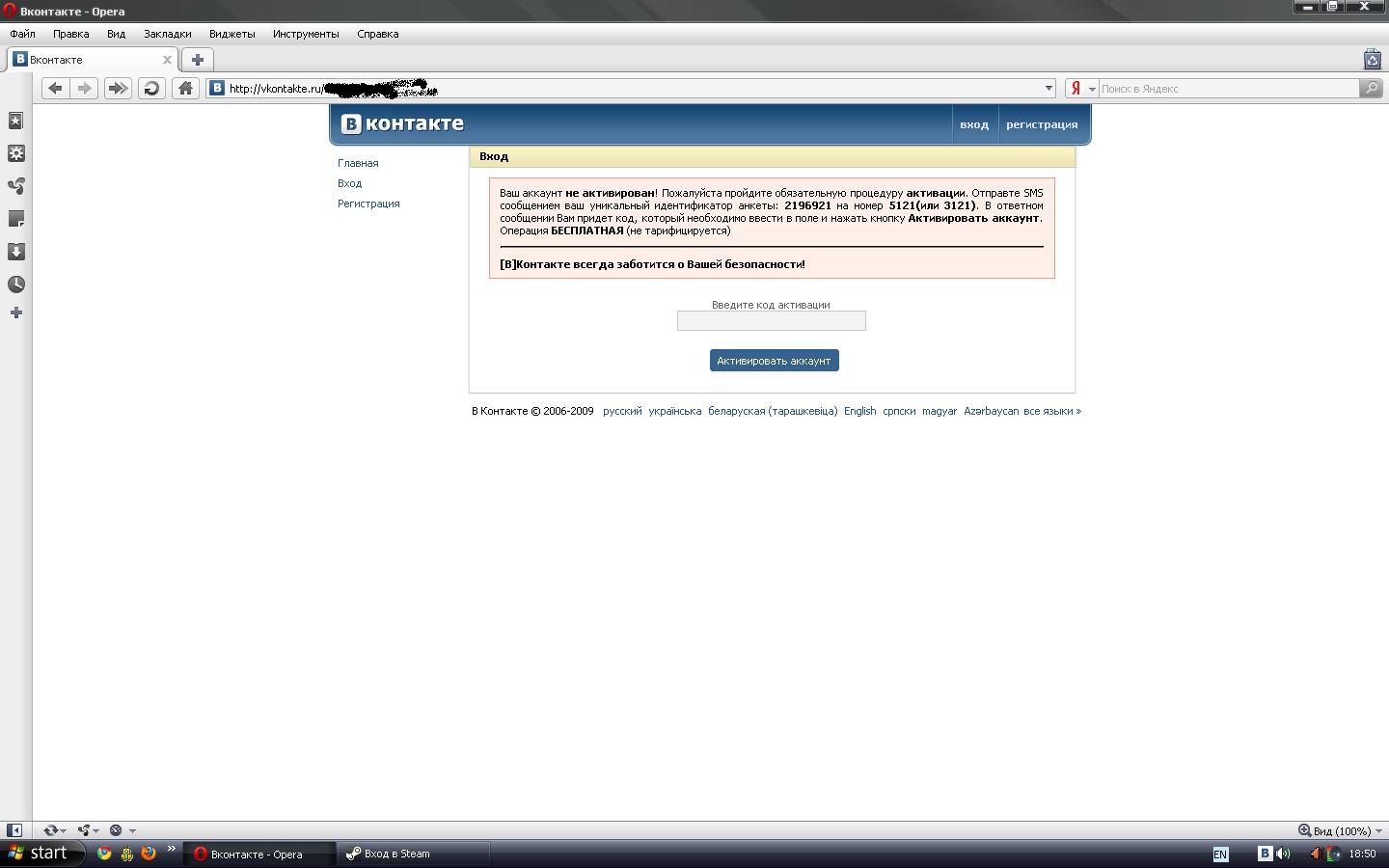Open the все языки link
This screenshot has width=1389, height=868.
click(1052, 411)
